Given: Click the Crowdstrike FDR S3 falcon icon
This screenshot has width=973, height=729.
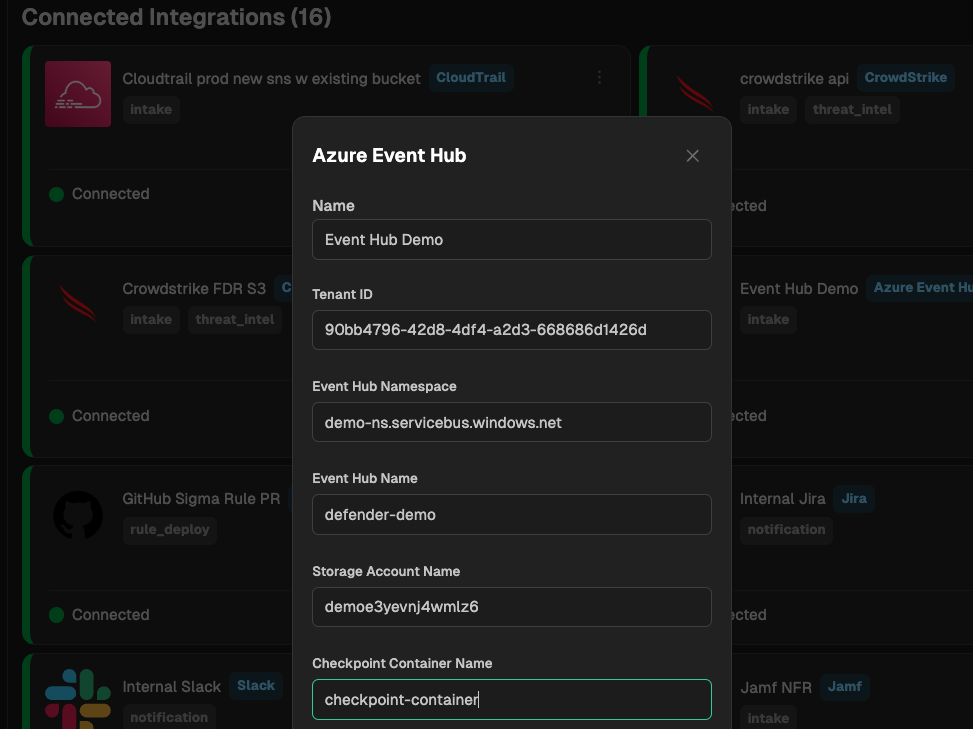Looking at the screenshot, I should click(x=78, y=303).
